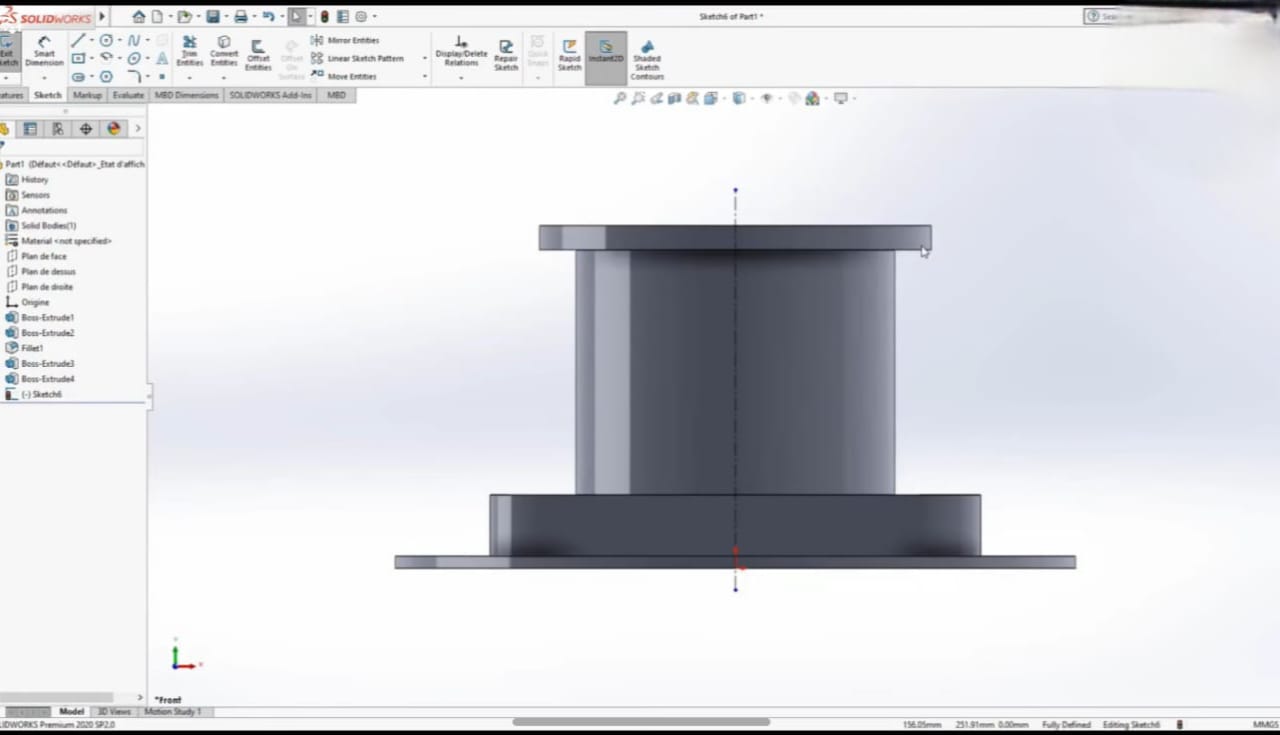Click the Offset Entities tool
Viewport: 1280px width, 735px height.
[258, 54]
